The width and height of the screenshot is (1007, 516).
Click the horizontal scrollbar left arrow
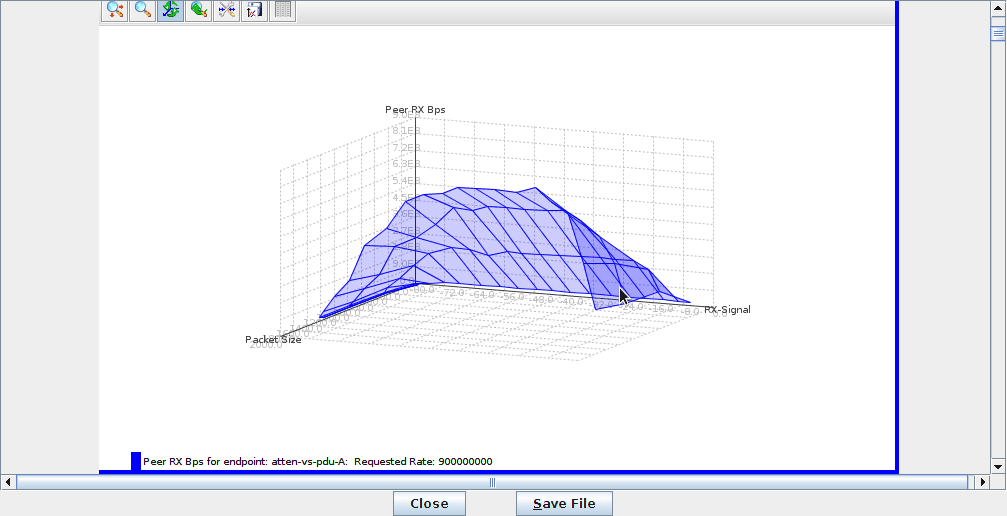[8, 482]
